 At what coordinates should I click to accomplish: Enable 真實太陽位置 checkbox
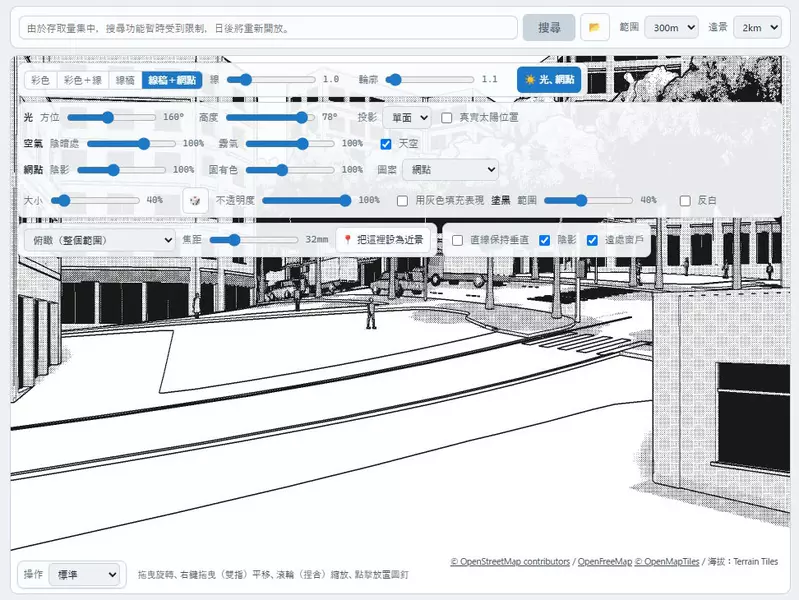(447, 118)
